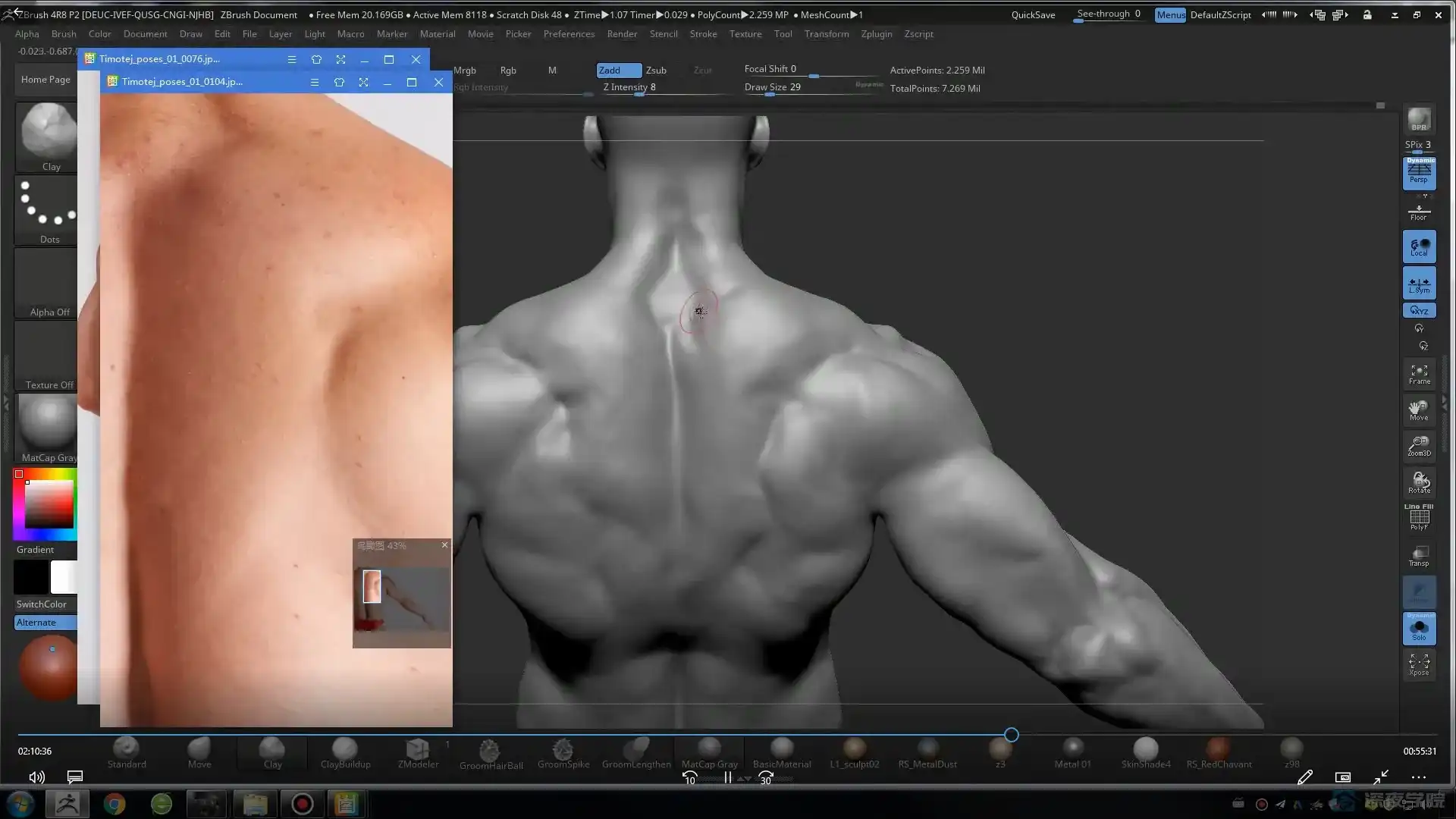This screenshot has height=819, width=1456.
Task: Select the Clay brush thumbnail
Action: point(48,135)
